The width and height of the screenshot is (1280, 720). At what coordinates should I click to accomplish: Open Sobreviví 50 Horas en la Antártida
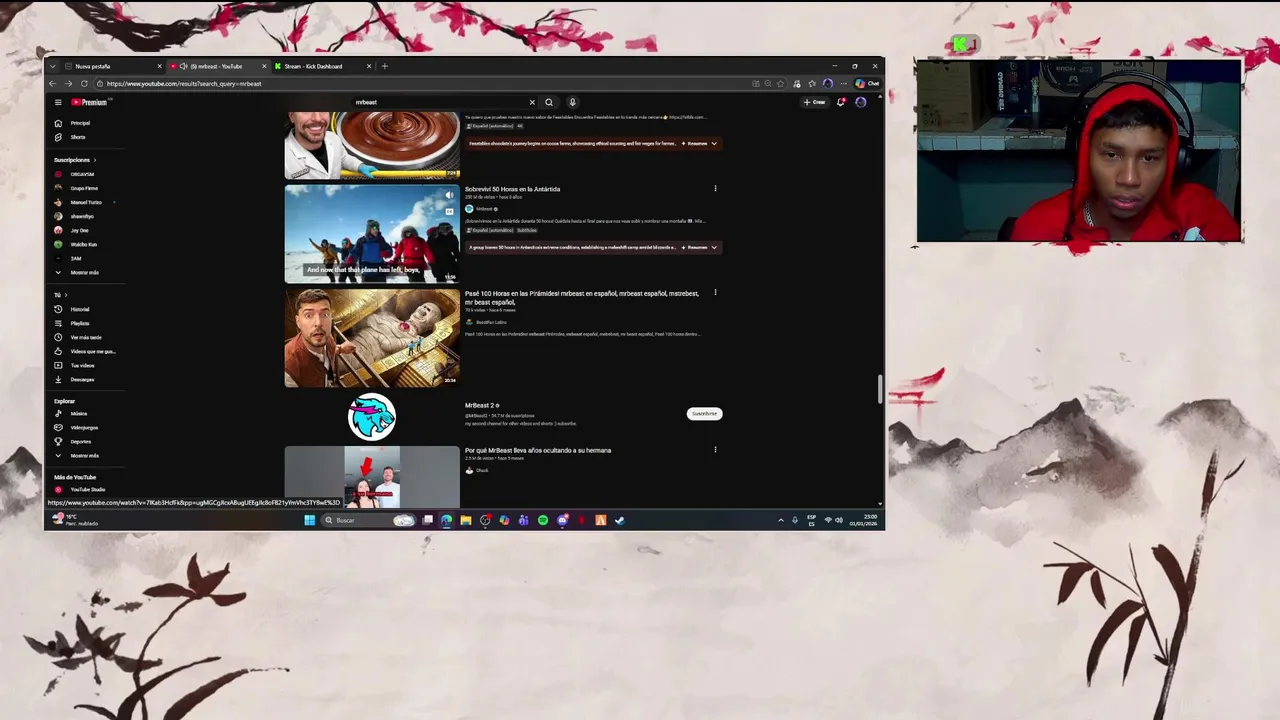pyautogui.click(x=513, y=189)
